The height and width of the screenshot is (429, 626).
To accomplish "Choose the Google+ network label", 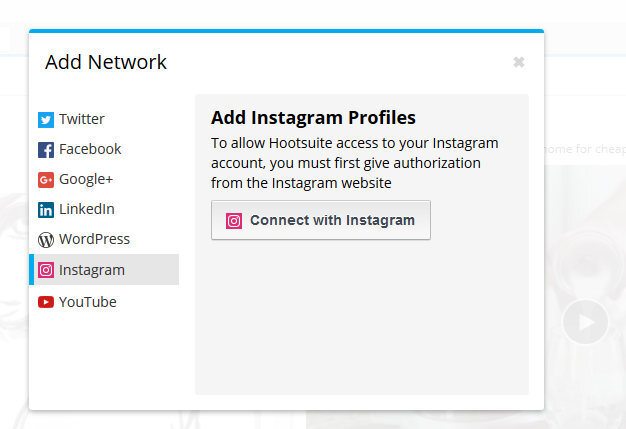I will 86,179.
